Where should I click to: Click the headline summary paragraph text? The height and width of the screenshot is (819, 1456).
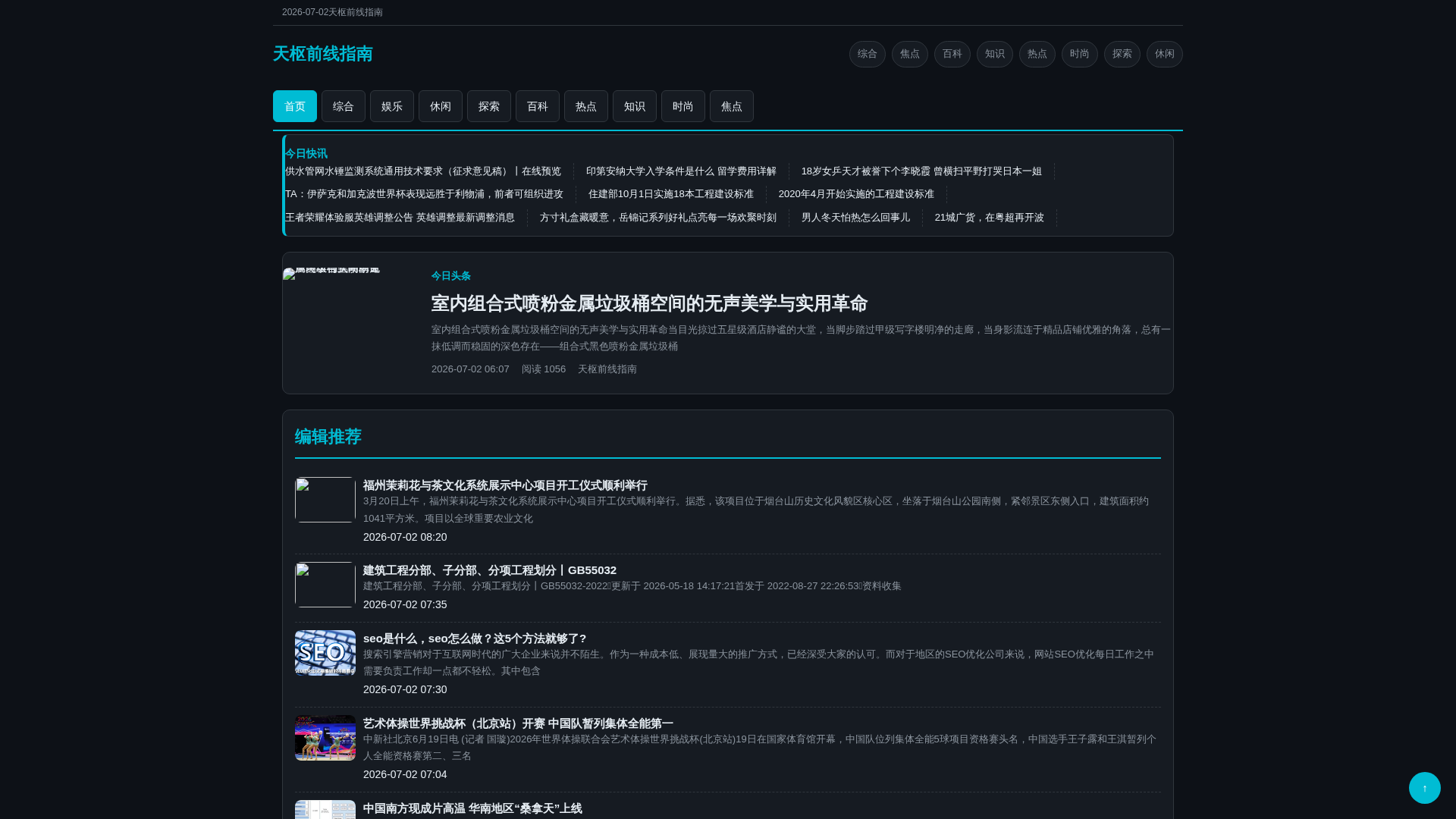click(801, 337)
